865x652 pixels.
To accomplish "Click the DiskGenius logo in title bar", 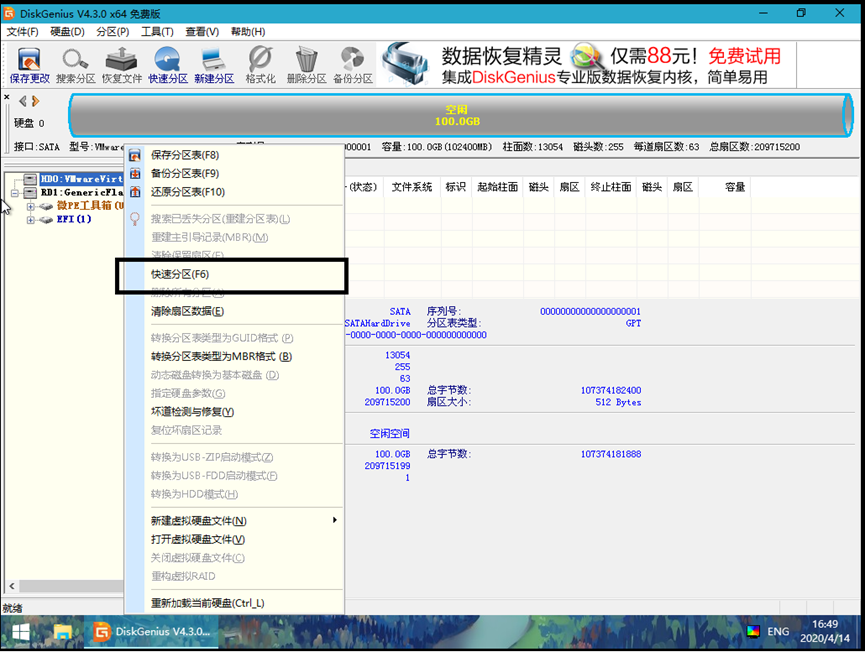I will pyautogui.click(x=9, y=13).
